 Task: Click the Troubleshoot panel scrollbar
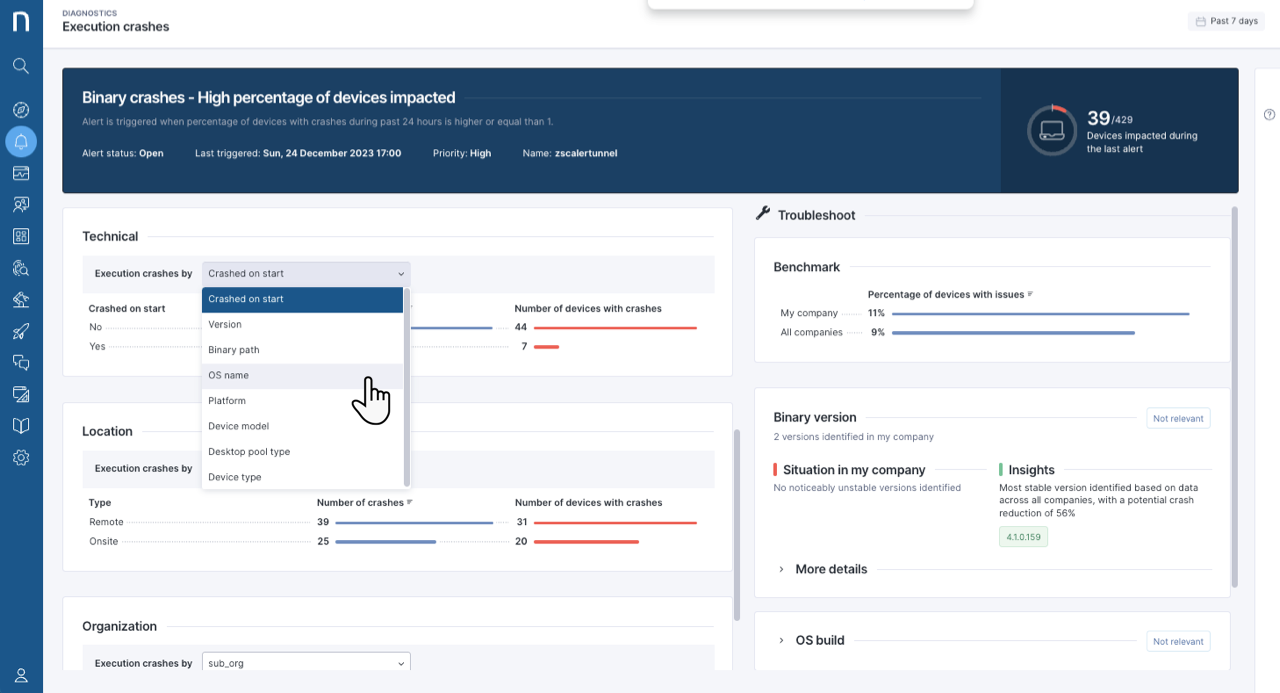(x=1236, y=396)
